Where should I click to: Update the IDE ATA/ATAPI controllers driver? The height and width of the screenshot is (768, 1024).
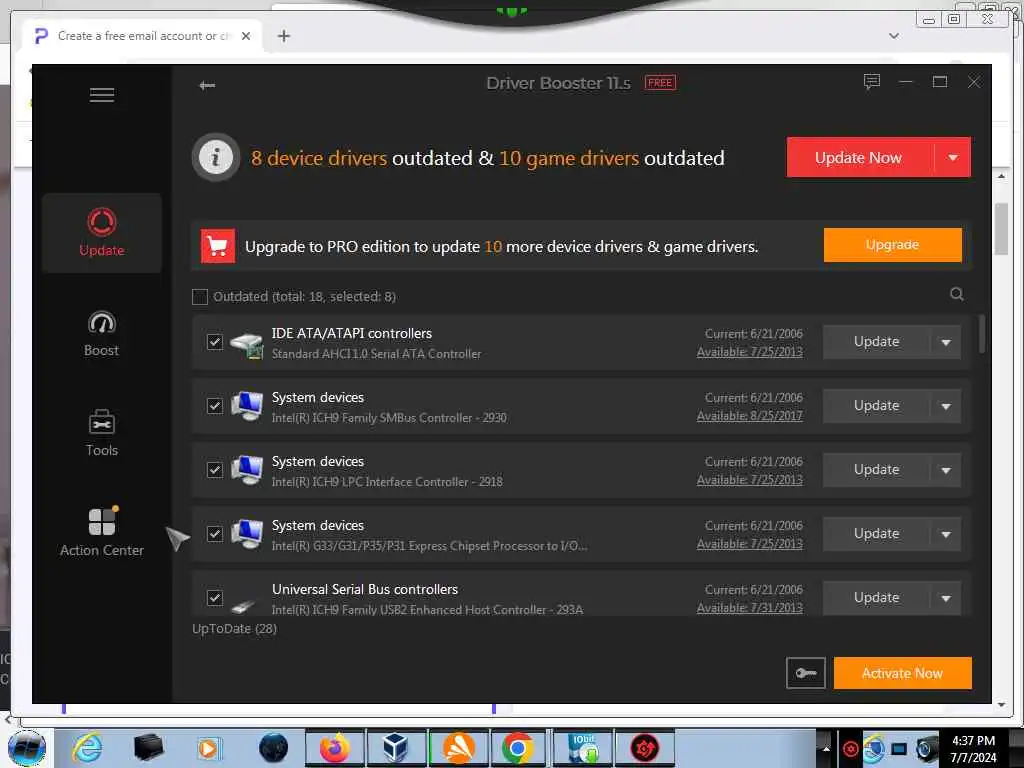pos(876,342)
